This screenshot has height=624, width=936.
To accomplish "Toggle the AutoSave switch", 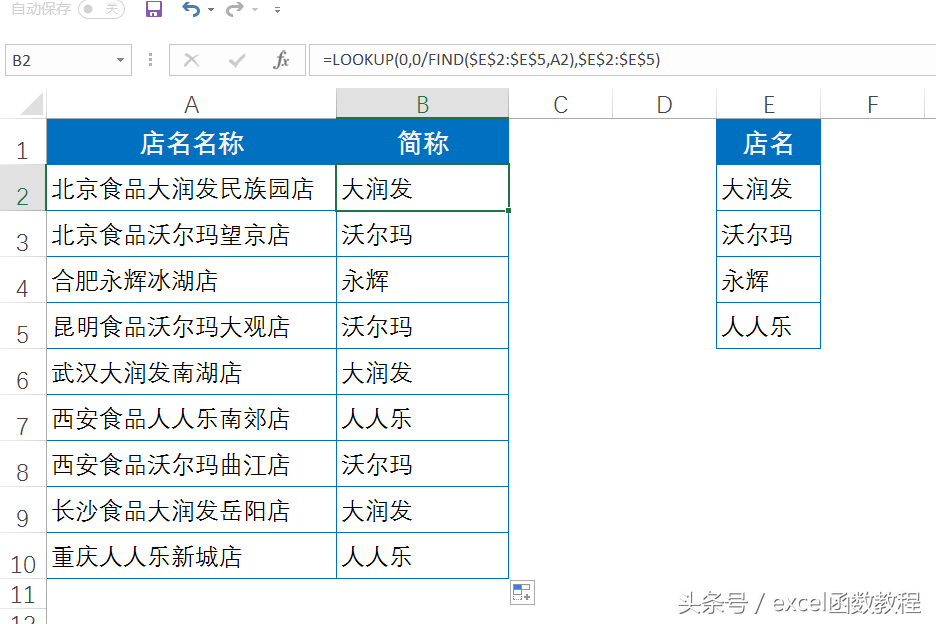I will pyautogui.click(x=101, y=9).
